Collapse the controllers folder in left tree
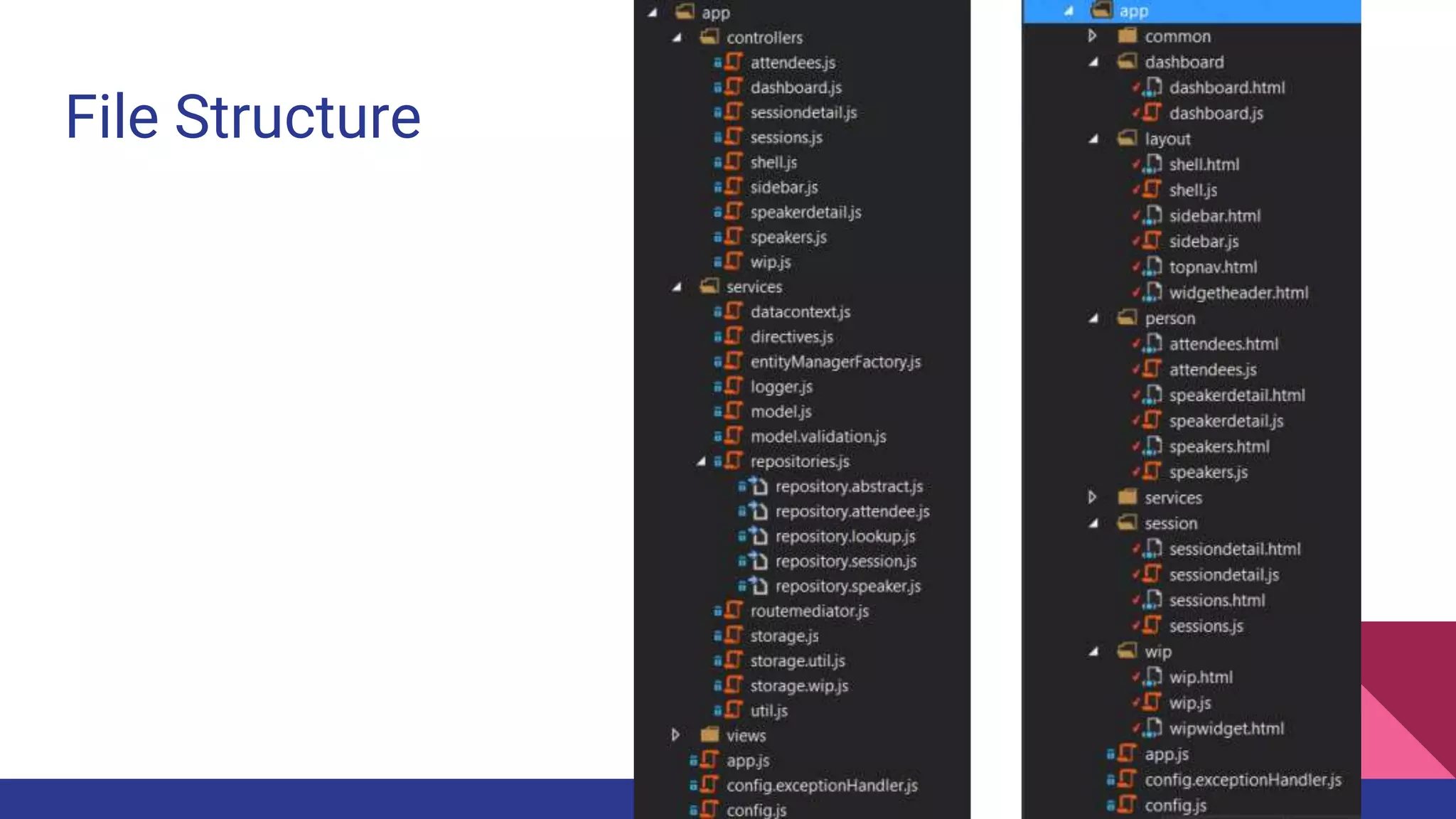Screen dimensions: 1456x819 677,38
